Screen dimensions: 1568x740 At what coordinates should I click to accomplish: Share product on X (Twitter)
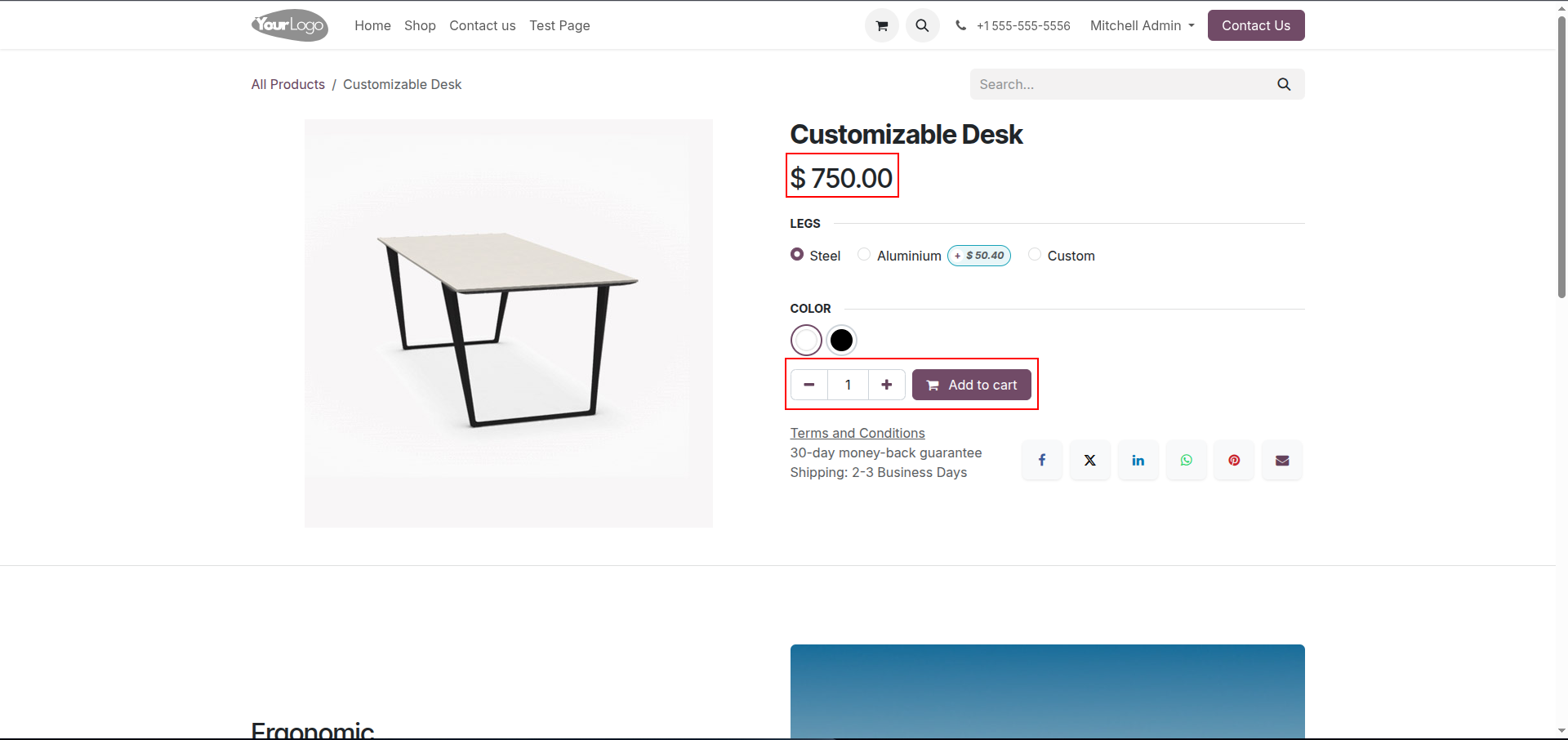point(1090,461)
